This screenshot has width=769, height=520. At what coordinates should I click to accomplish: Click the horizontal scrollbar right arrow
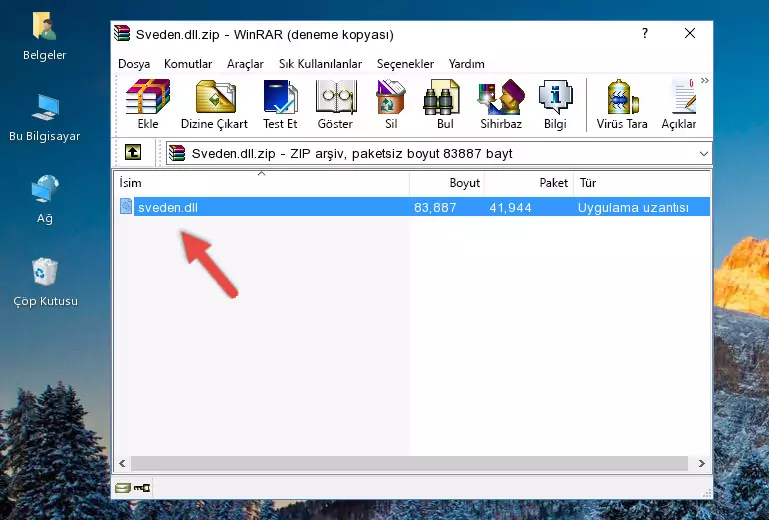point(701,463)
